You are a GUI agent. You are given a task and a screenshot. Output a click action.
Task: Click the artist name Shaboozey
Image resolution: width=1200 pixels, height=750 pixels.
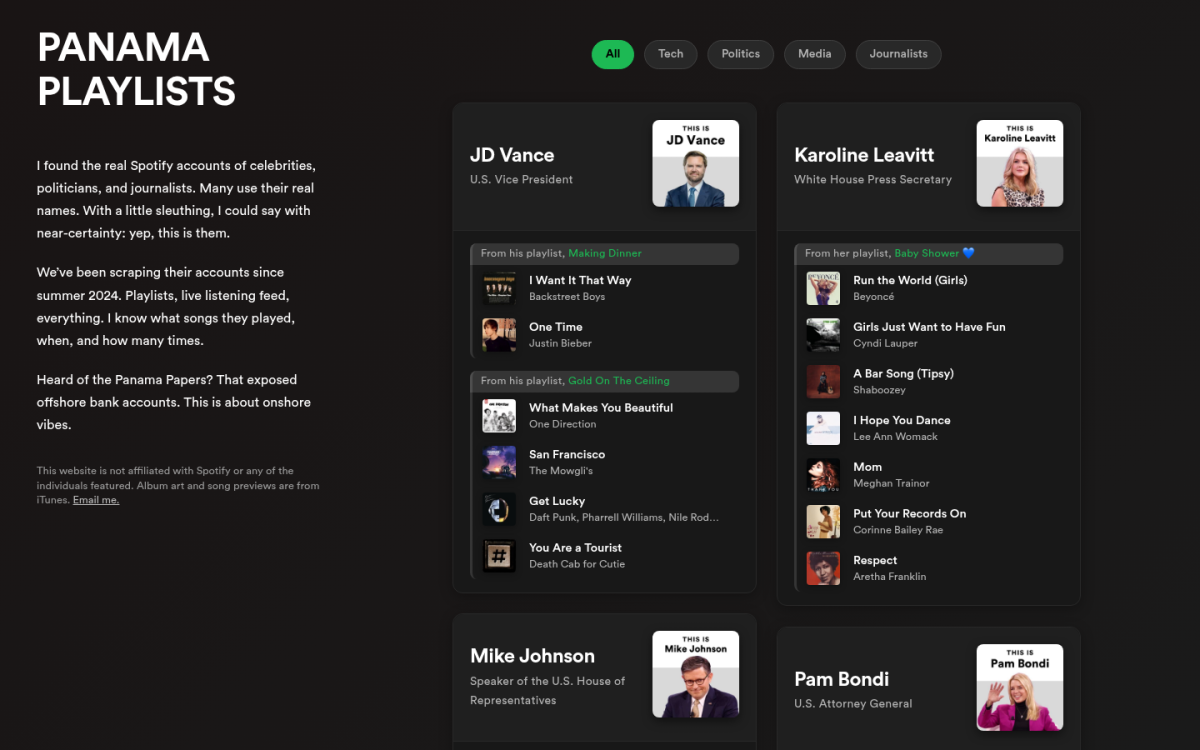(x=879, y=390)
